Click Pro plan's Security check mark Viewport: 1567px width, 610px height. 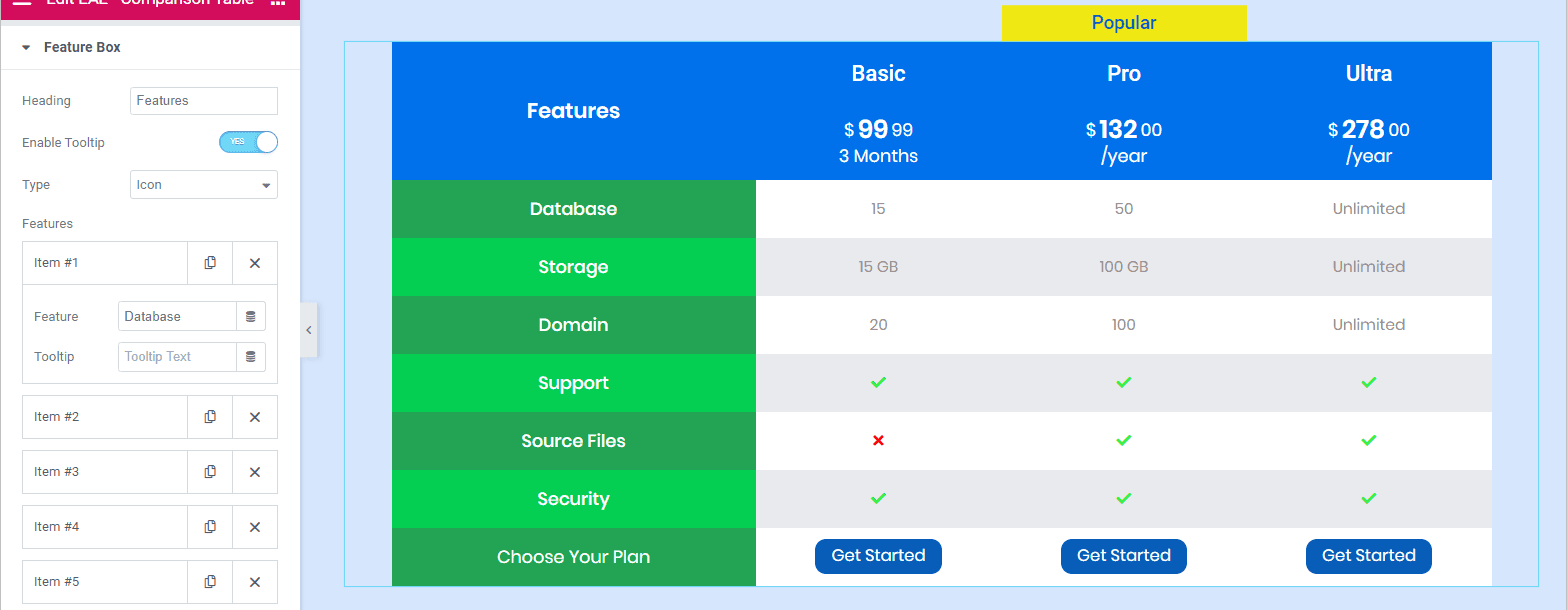coord(1124,499)
